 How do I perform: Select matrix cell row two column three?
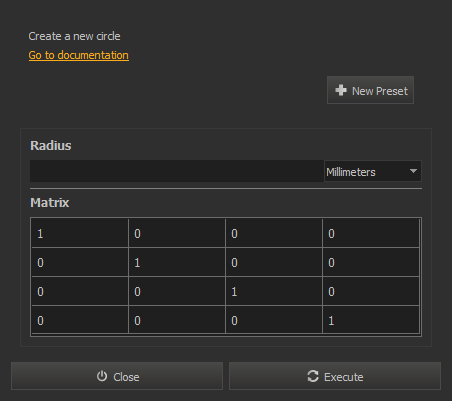[274, 262]
